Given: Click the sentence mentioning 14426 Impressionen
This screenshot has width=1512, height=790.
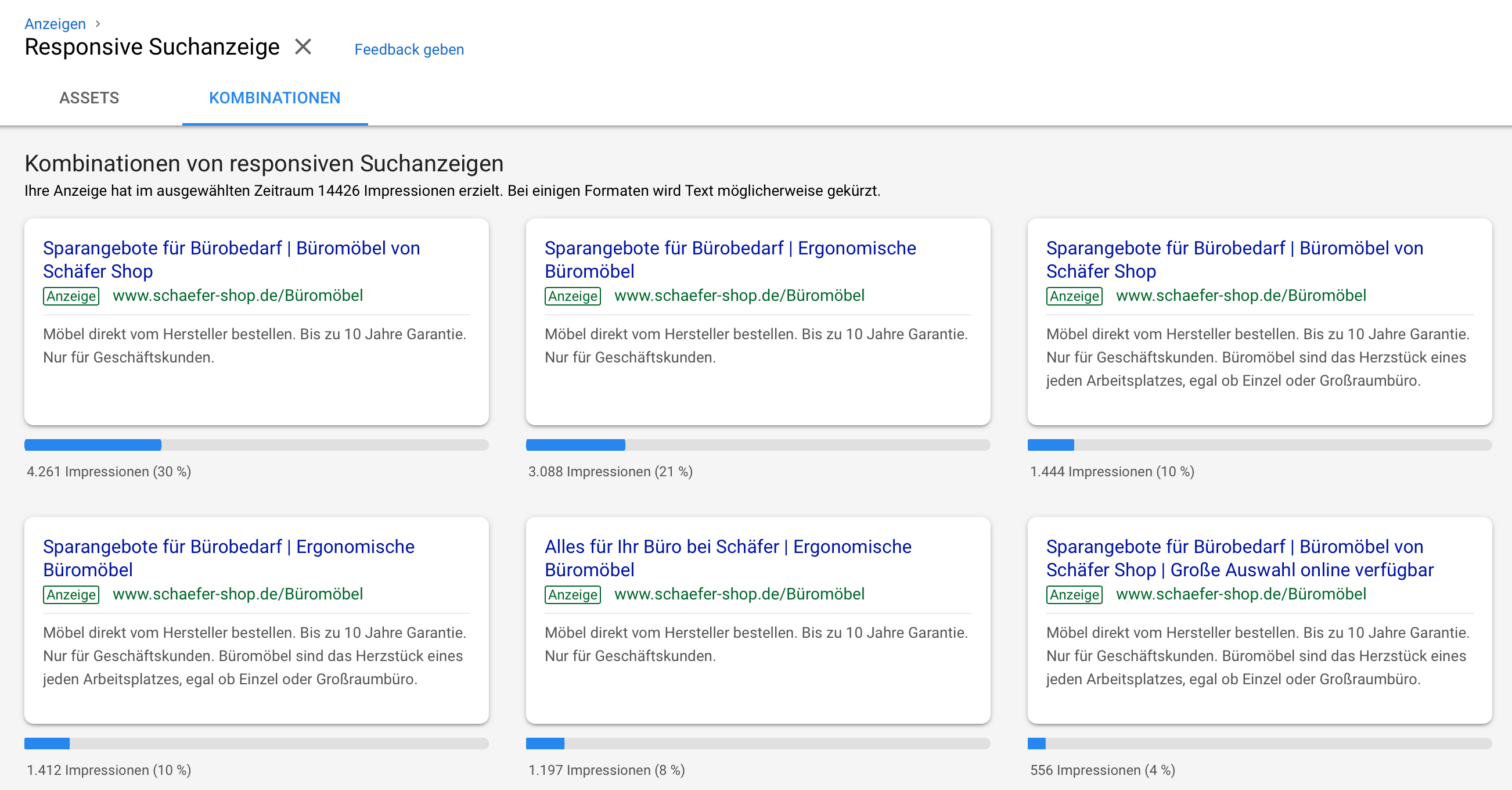Looking at the screenshot, I should click(x=452, y=191).
